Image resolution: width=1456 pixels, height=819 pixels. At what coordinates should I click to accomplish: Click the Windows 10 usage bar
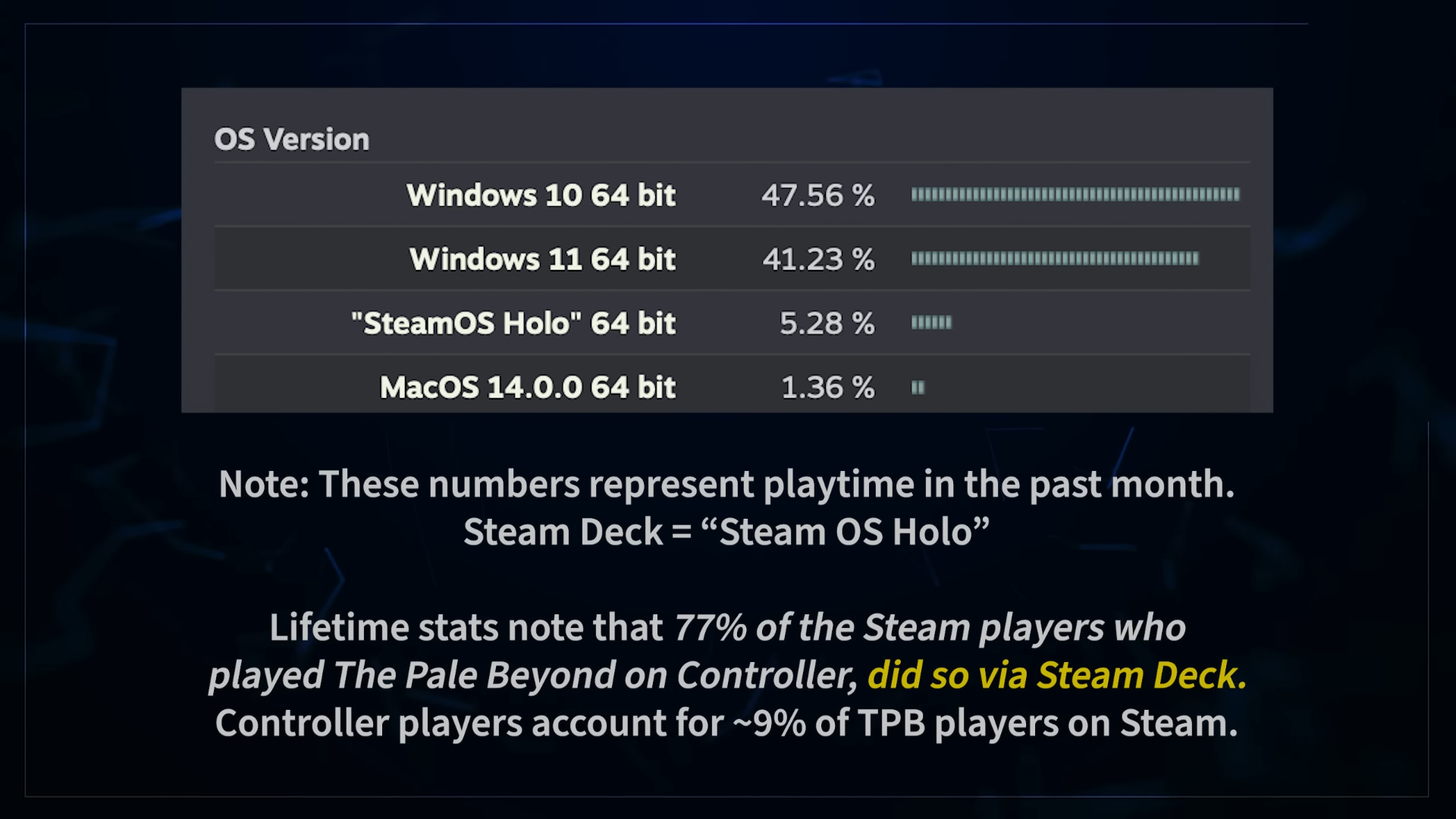(x=1075, y=195)
